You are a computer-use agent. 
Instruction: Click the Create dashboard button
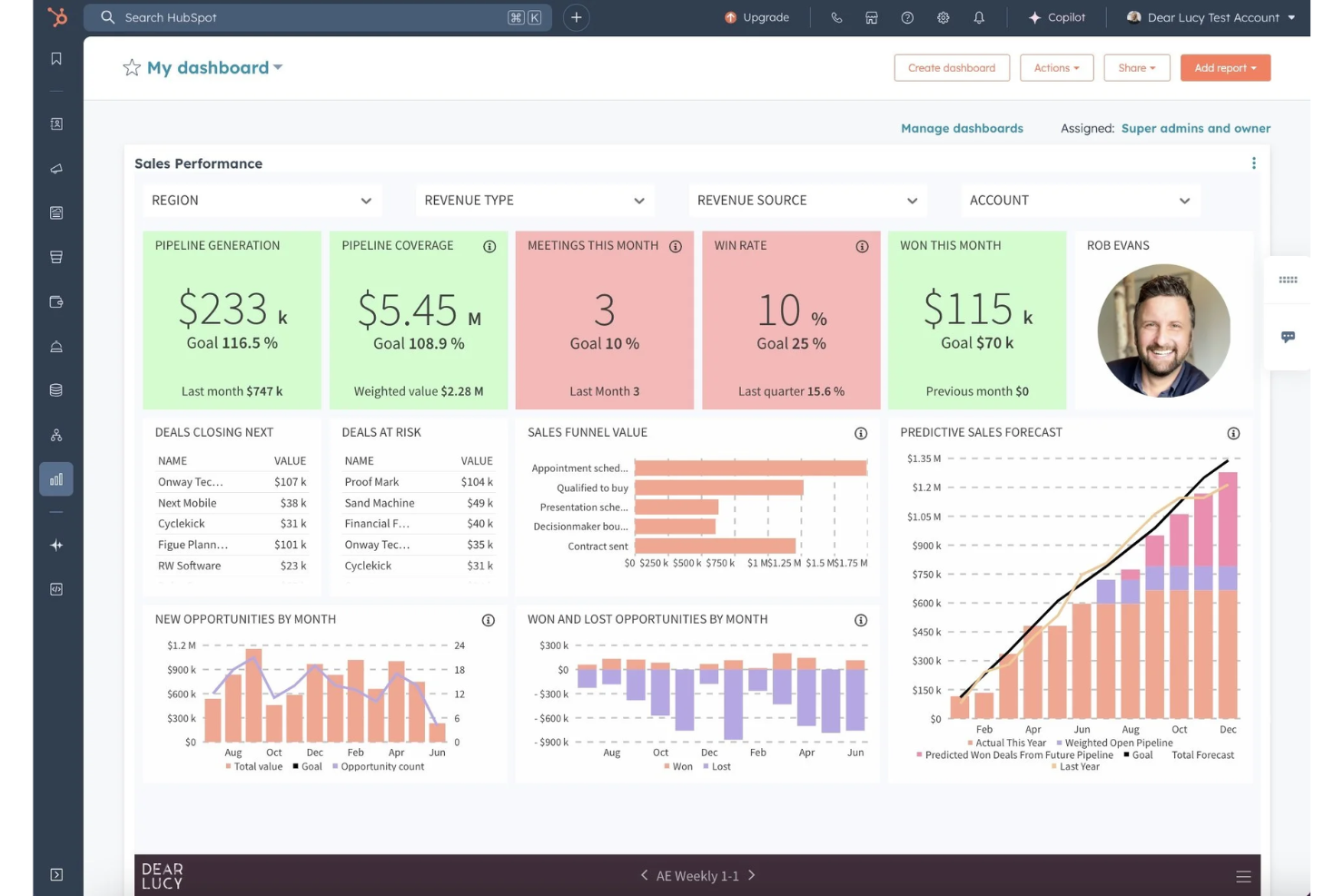click(x=952, y=67)
